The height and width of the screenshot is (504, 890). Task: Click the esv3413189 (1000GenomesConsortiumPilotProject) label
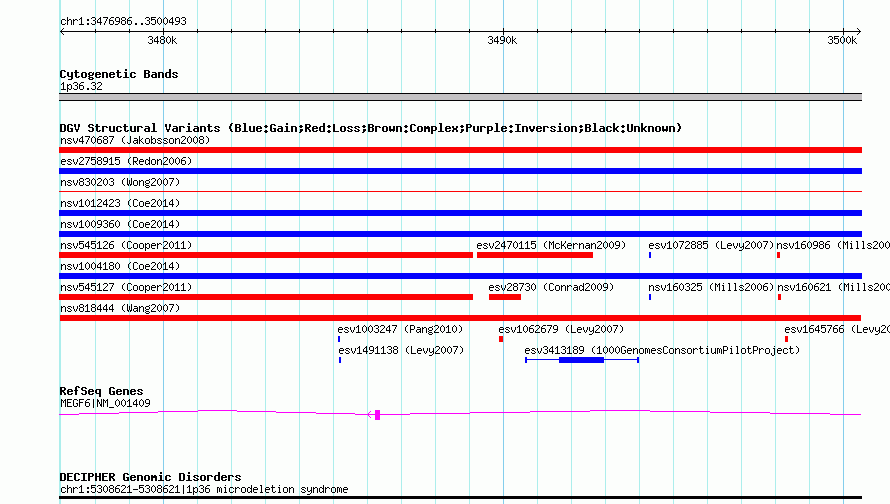pos(662,350)
